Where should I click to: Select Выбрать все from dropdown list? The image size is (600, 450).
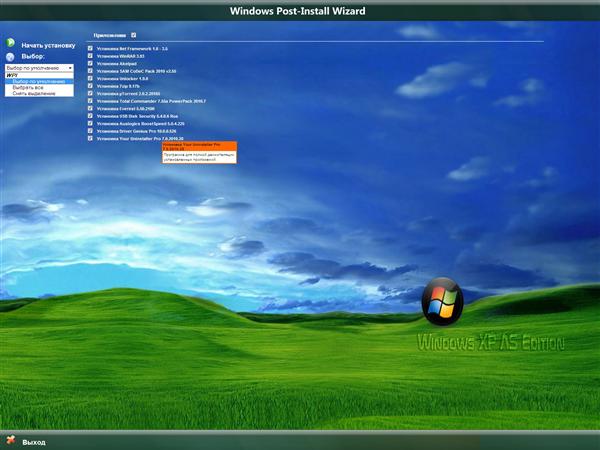pos(39,87)
